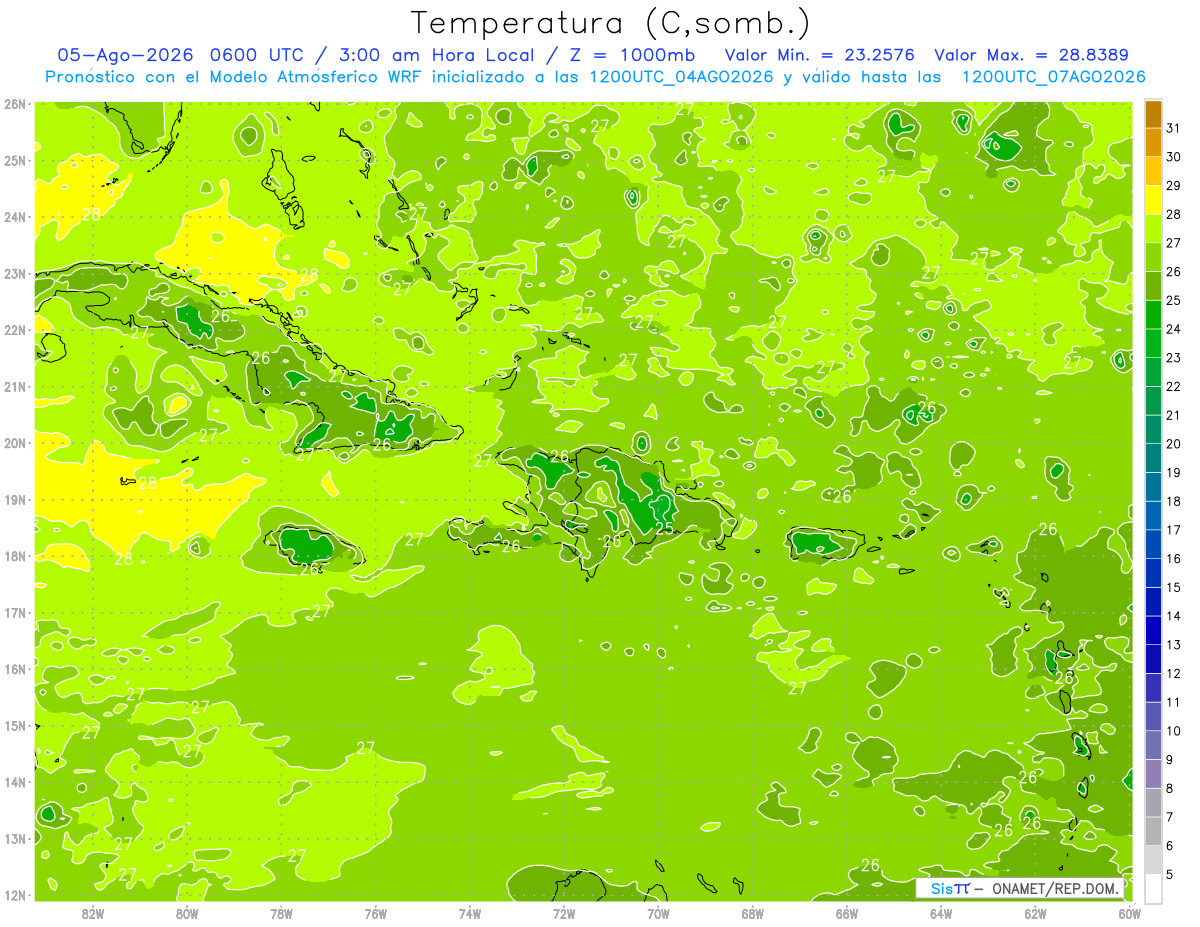Click the color legend label '20'
1200x927 pixels.
coord(1173,444)
